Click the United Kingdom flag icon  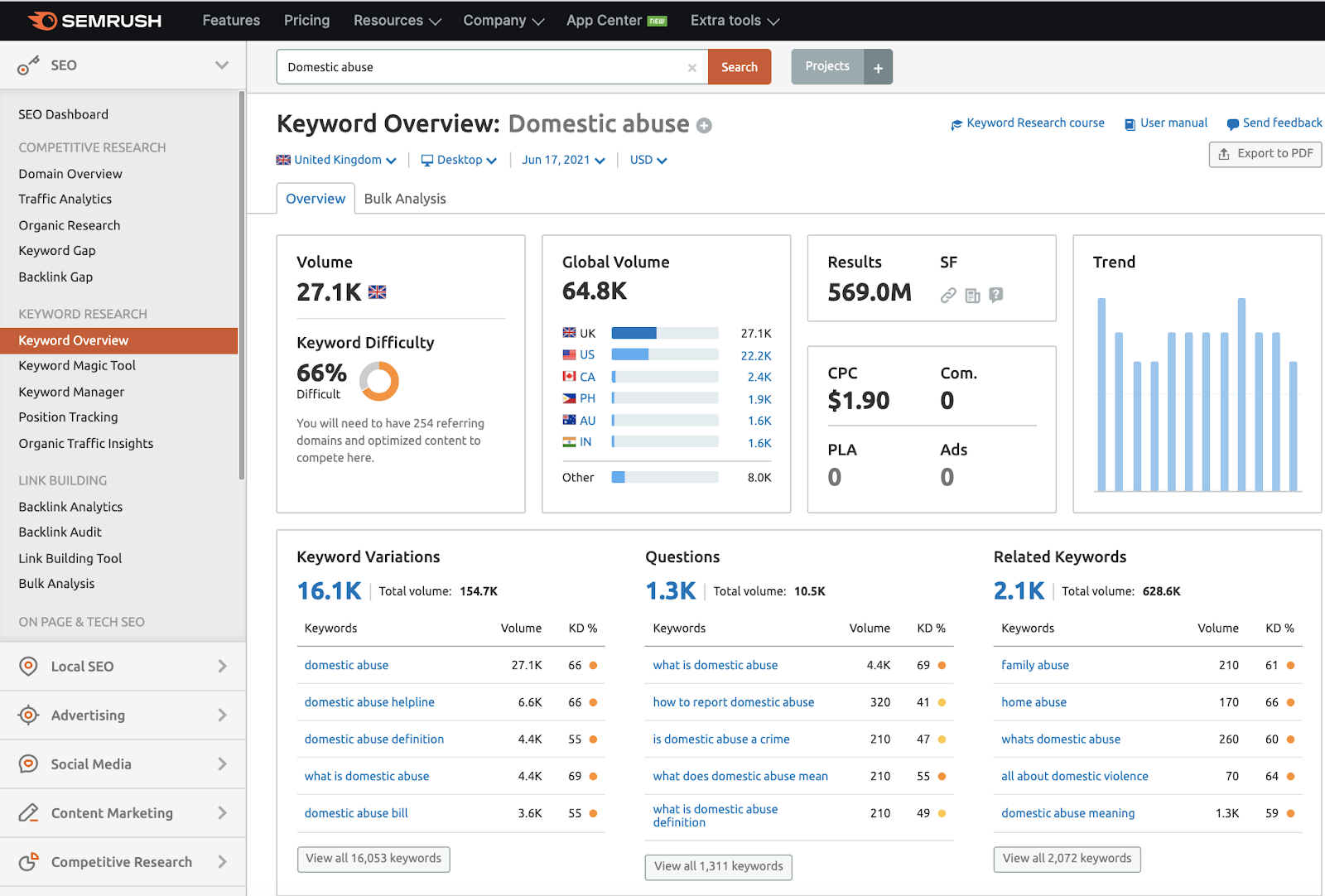[283, 160]
